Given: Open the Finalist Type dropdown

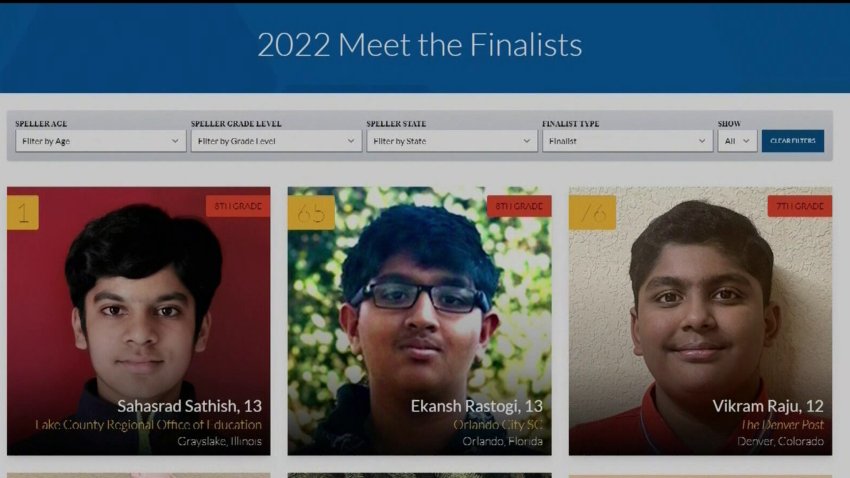Looking at the screenshot, I should pyautogui.click(x=628, y=141).
